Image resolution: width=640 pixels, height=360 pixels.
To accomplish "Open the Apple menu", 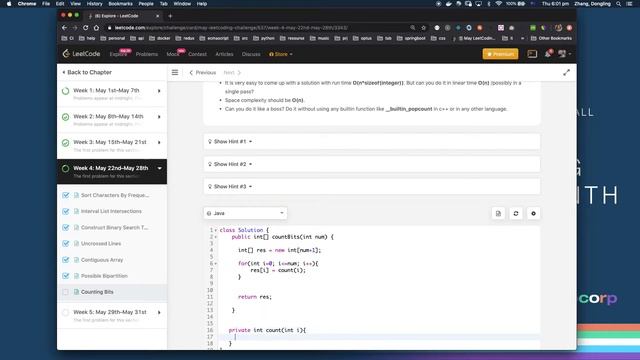I will (9, 4).
